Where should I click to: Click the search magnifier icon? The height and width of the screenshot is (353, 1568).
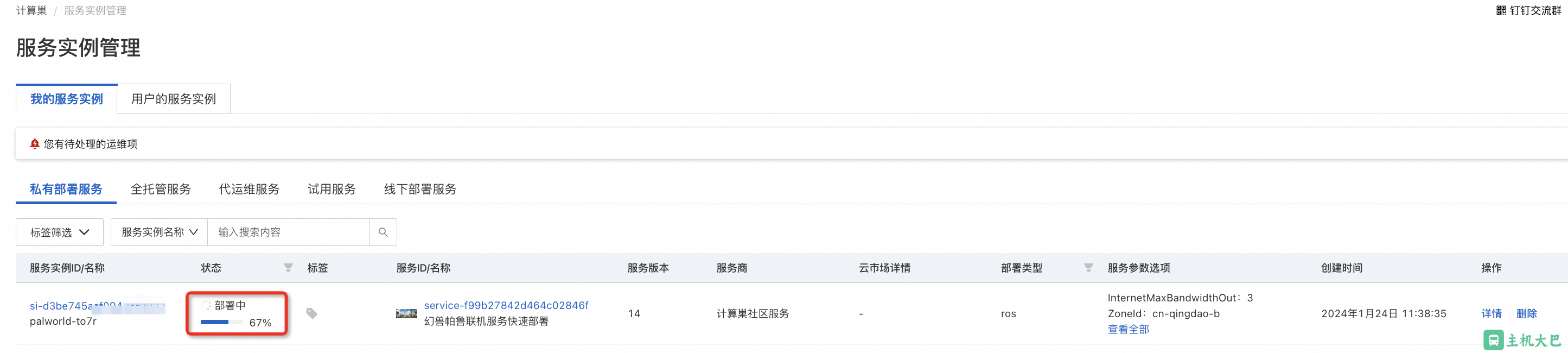tap(383, 232)
